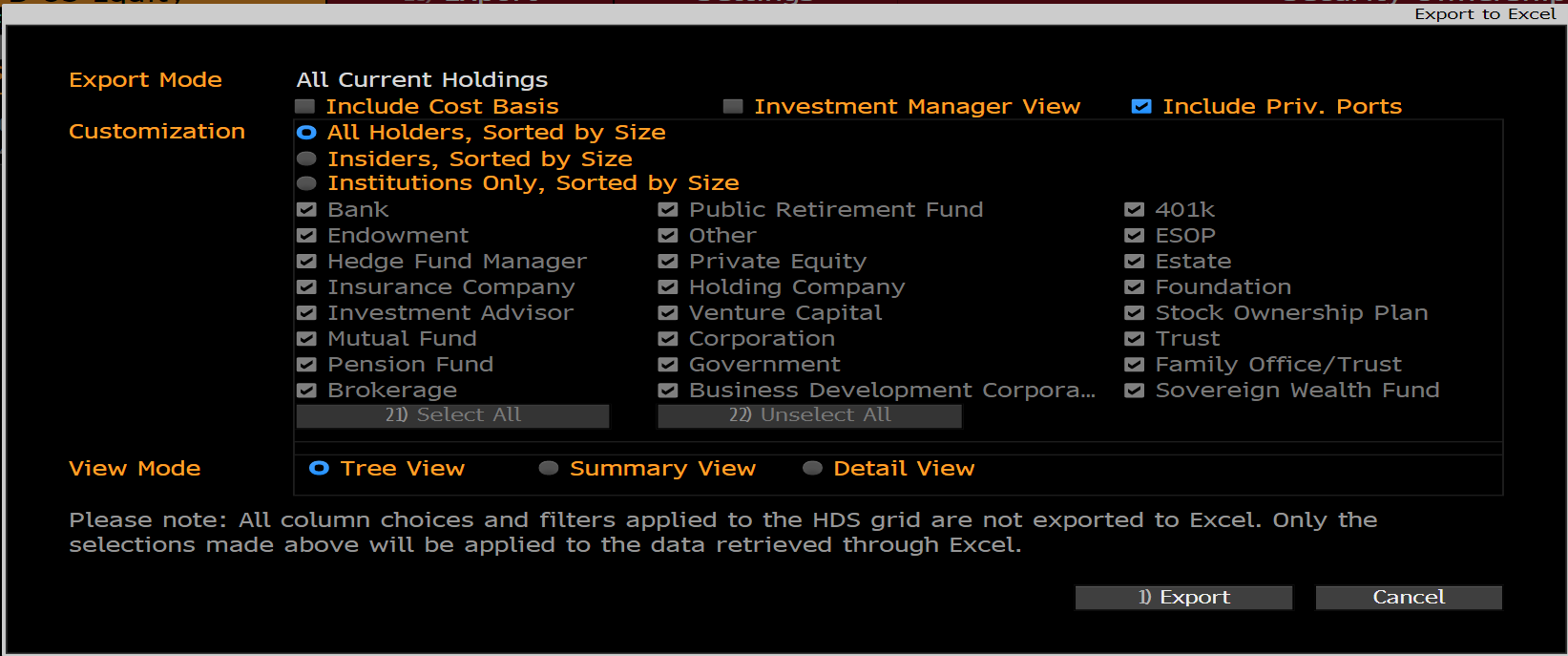Uncheck the Sovereign Wealth Fund checkbox

(x=1134, y=391)
